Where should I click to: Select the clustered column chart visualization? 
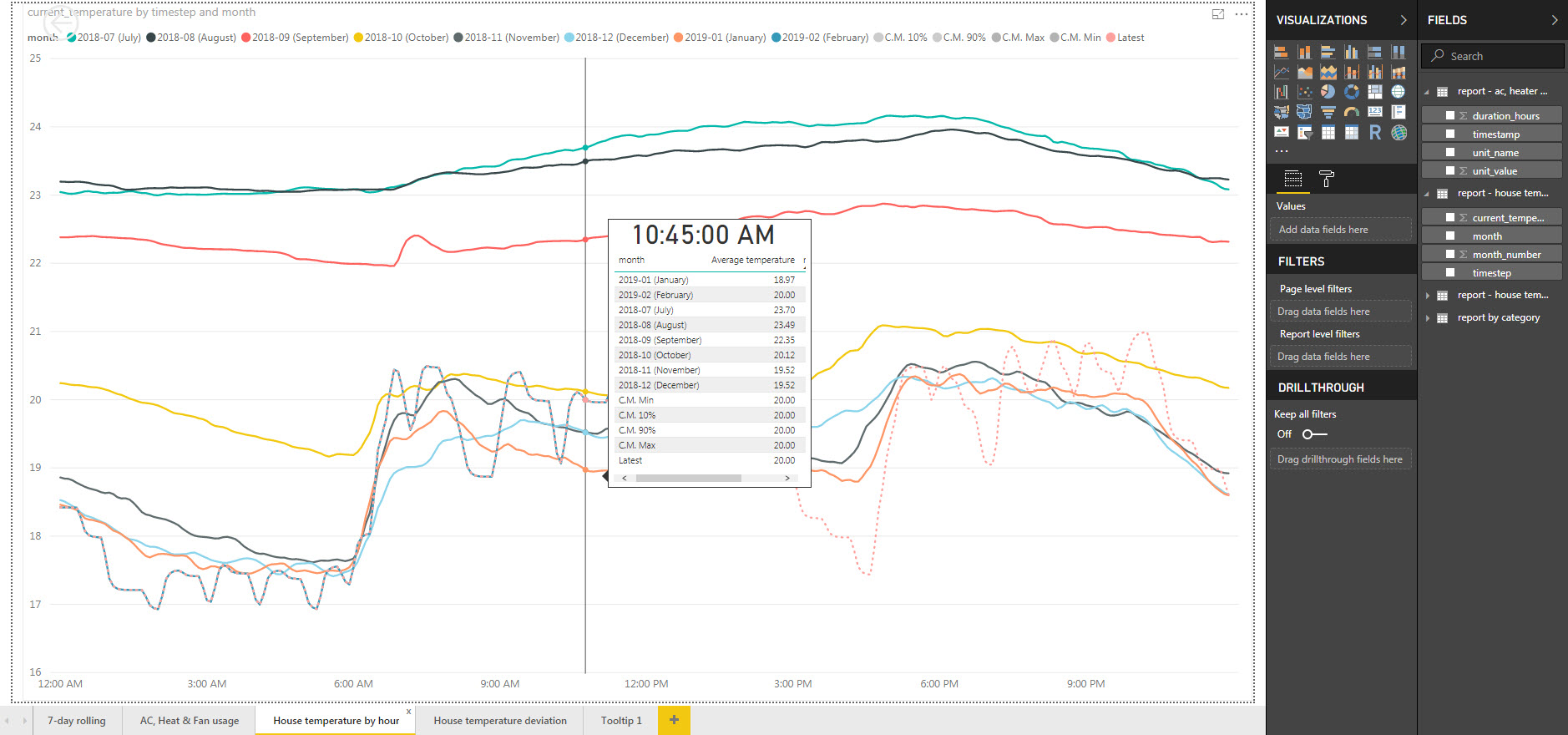pos(1351,52)
